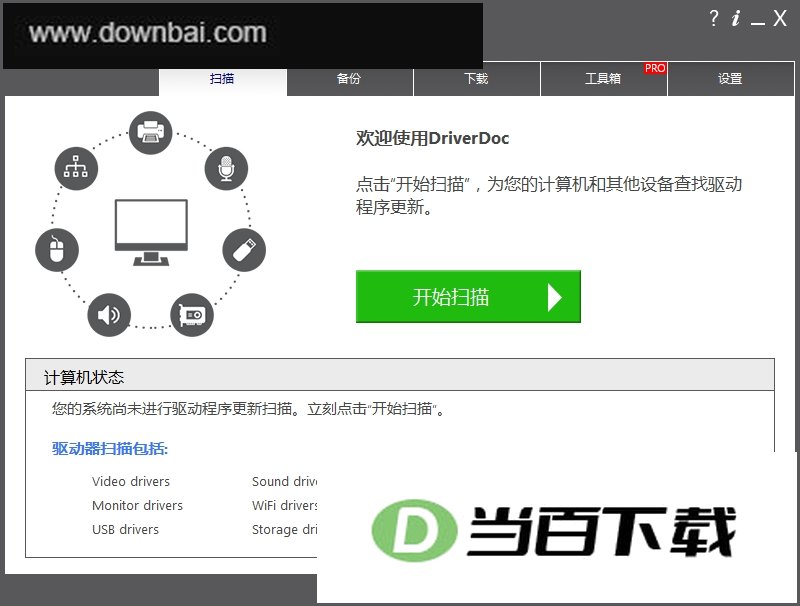Start scan with green 开始扫描 button
Screen dimensions: 800x606
tap(468, 296)
